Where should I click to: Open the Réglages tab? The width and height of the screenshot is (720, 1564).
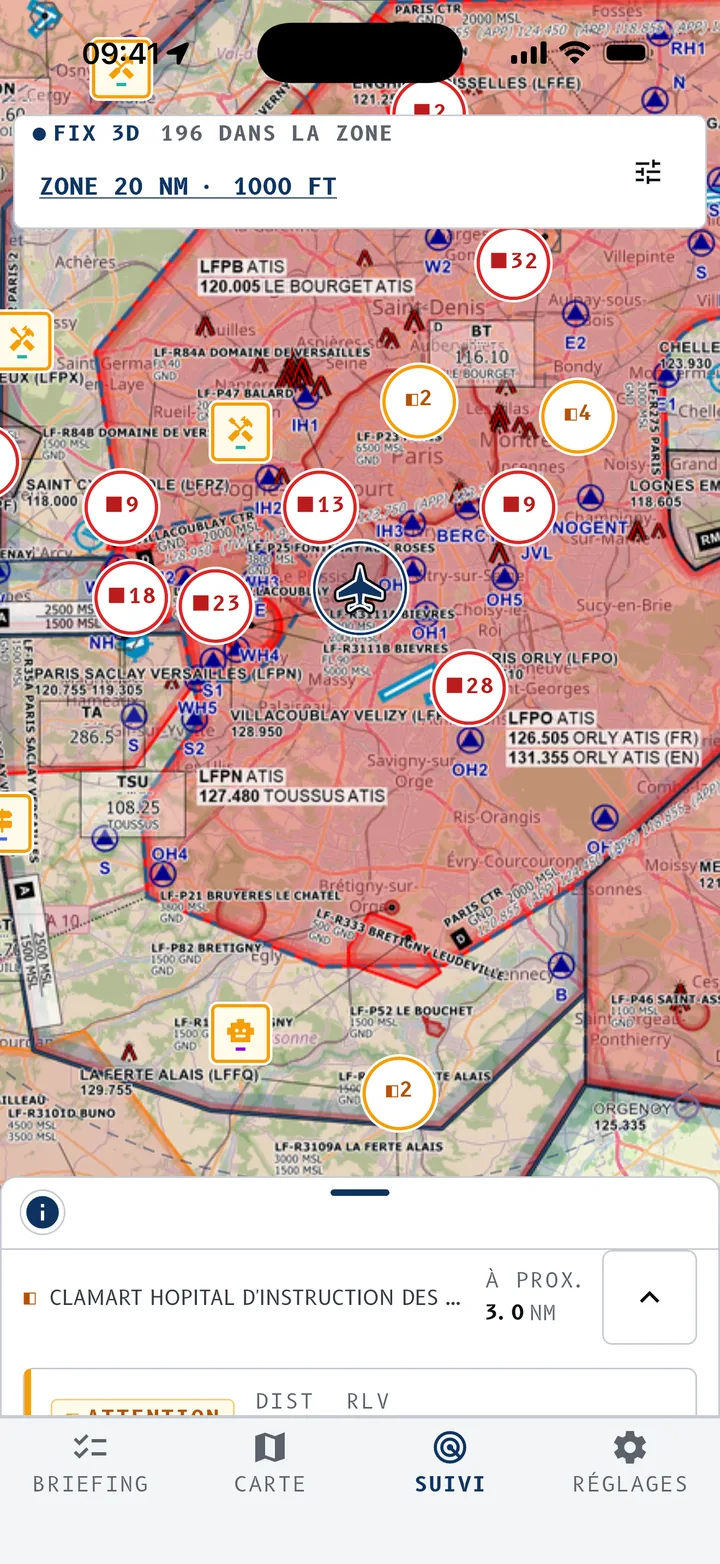[630, 1464]
